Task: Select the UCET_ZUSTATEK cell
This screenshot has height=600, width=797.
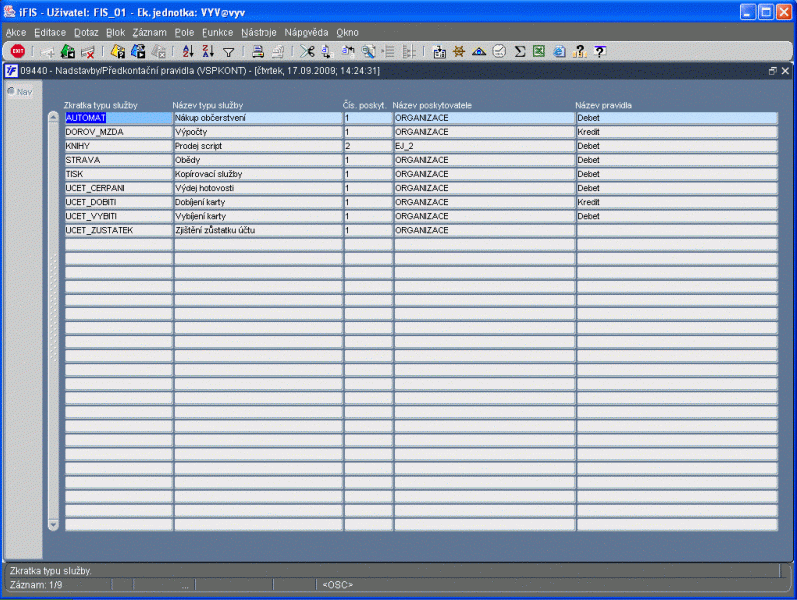Action: click(118, 230)
